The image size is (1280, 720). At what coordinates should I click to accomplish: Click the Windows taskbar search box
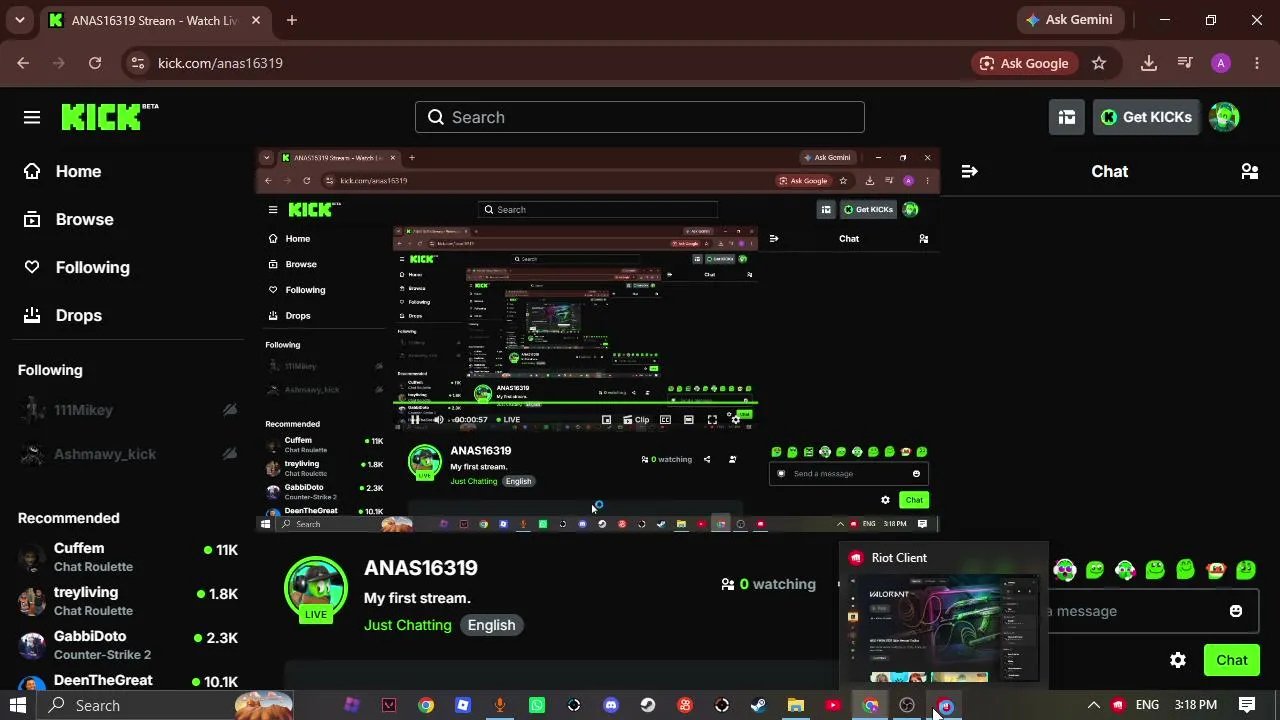[x=165, y=705]
